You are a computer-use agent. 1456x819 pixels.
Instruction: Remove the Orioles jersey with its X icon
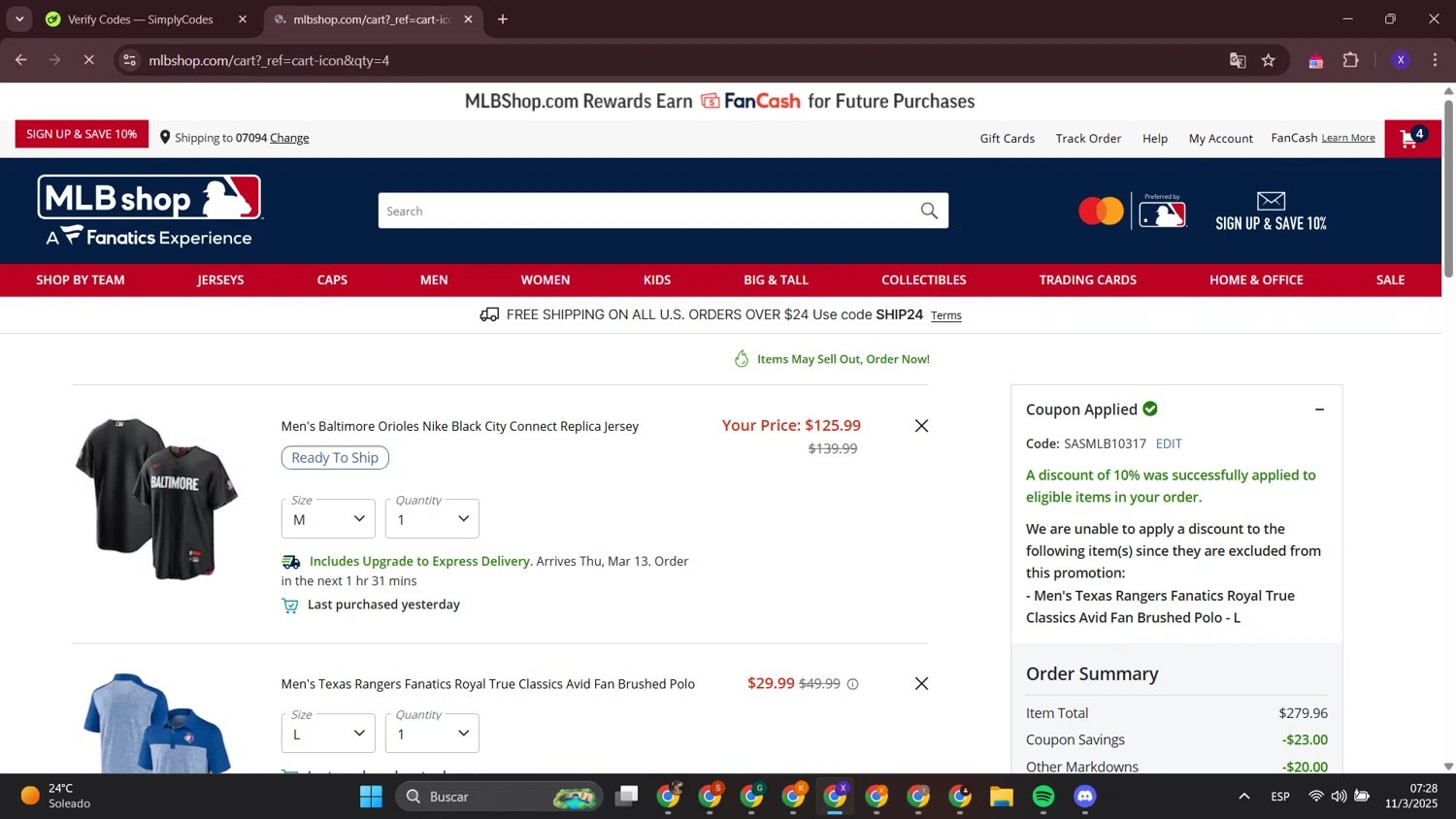[x=921, y=426]
